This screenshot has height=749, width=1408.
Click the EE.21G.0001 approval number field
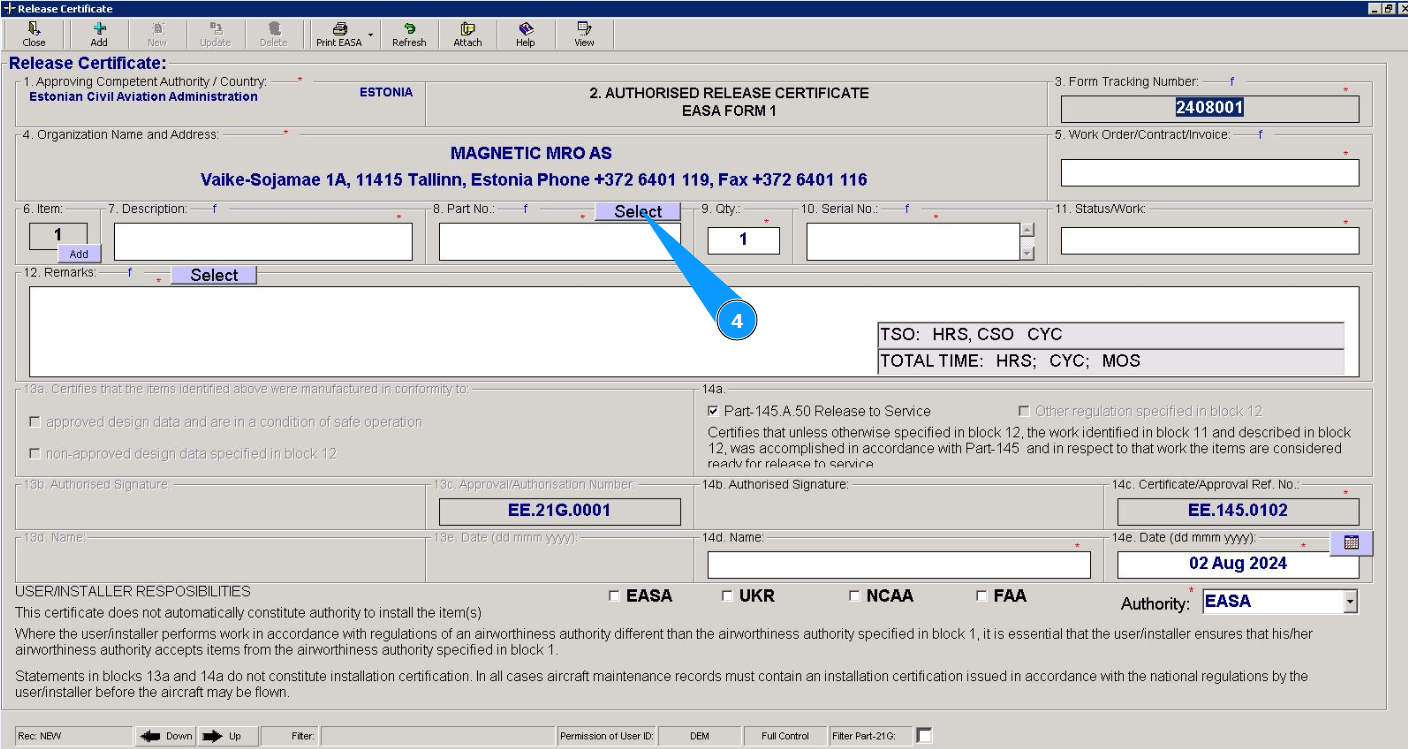(x=560, y=511)
